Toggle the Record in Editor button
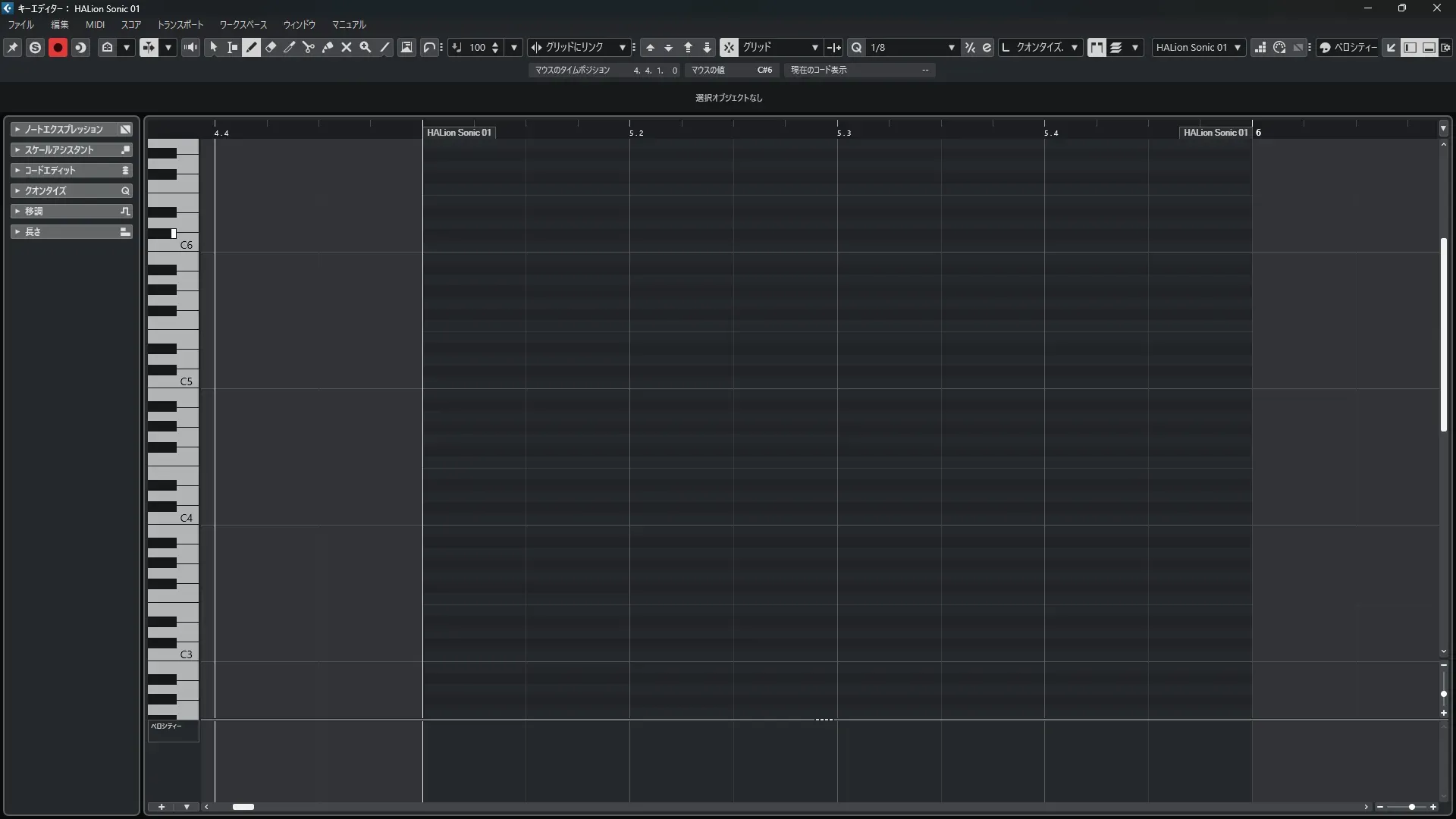Viewport: 1456px width, 819px height. (x=58, y=47)
